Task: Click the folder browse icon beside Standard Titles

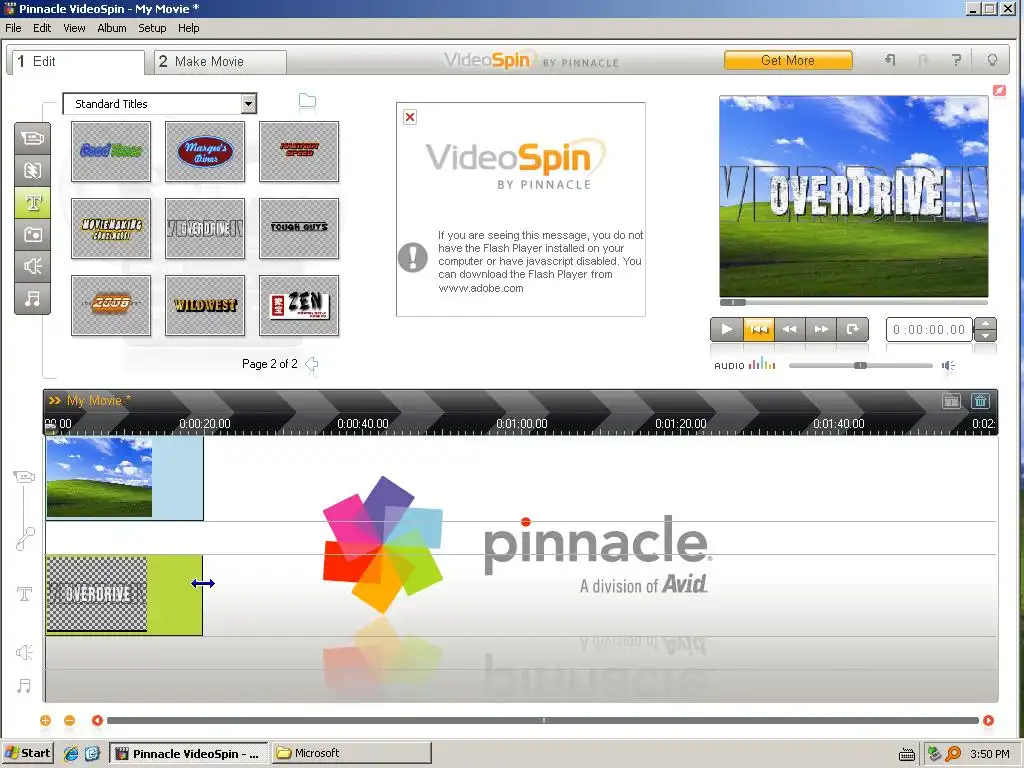Action: (307, 101)
